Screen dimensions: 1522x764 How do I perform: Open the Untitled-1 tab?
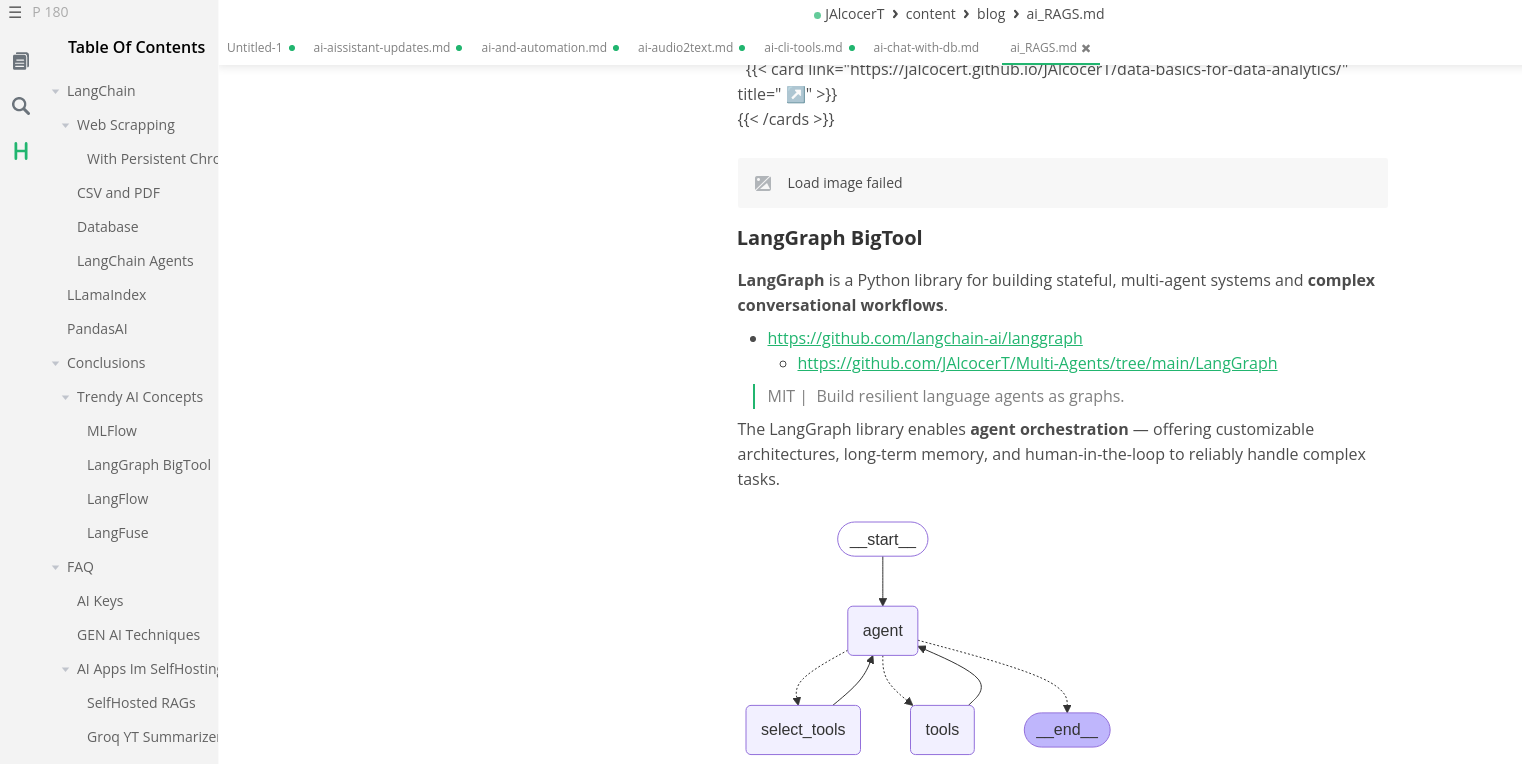(254, 48)
